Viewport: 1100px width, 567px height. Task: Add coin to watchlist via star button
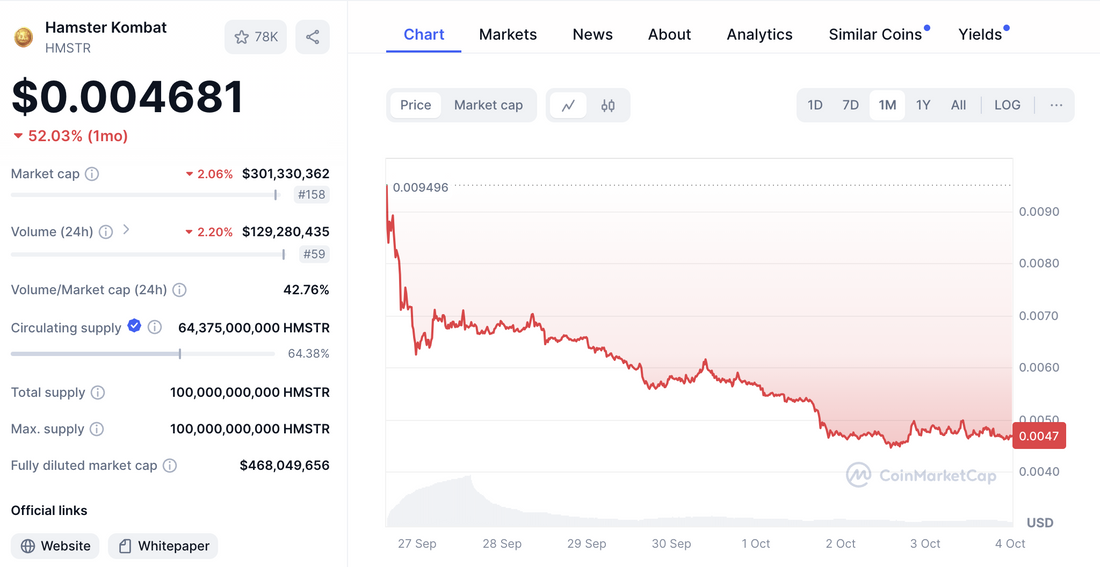pos(255,37)
